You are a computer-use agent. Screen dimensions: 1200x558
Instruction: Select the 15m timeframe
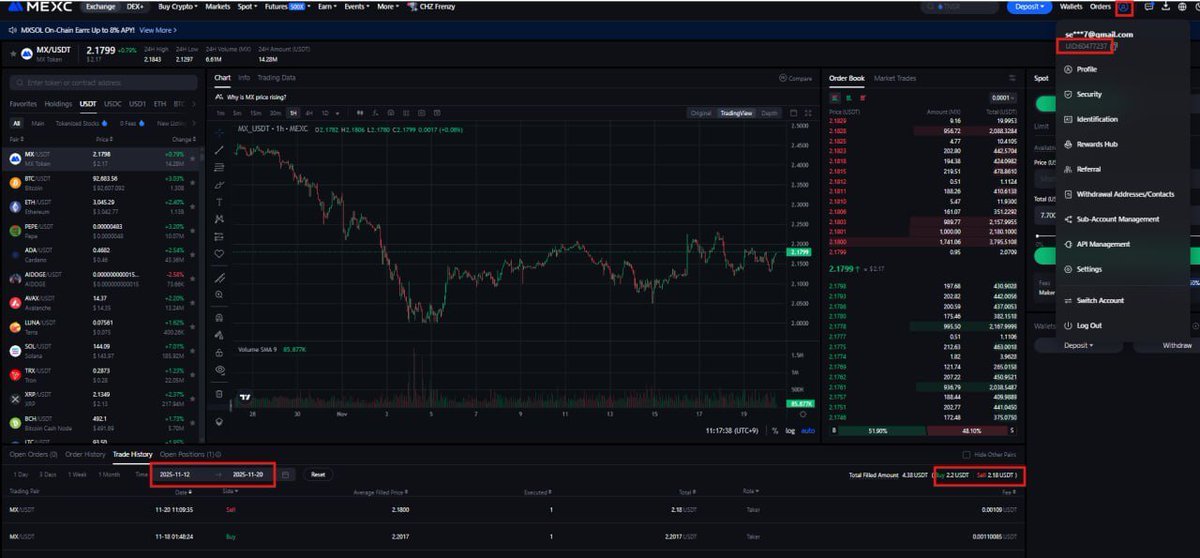(x=257, y=113)
